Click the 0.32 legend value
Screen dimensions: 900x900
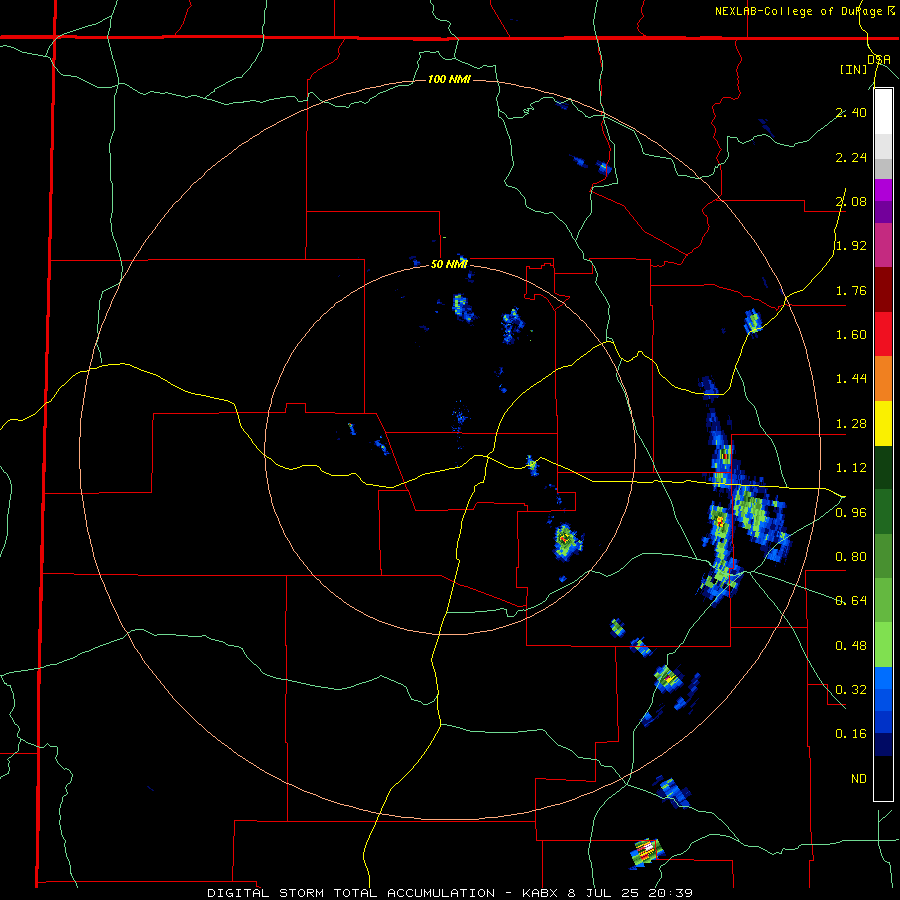pyautogui.click(x=851, y=689)
